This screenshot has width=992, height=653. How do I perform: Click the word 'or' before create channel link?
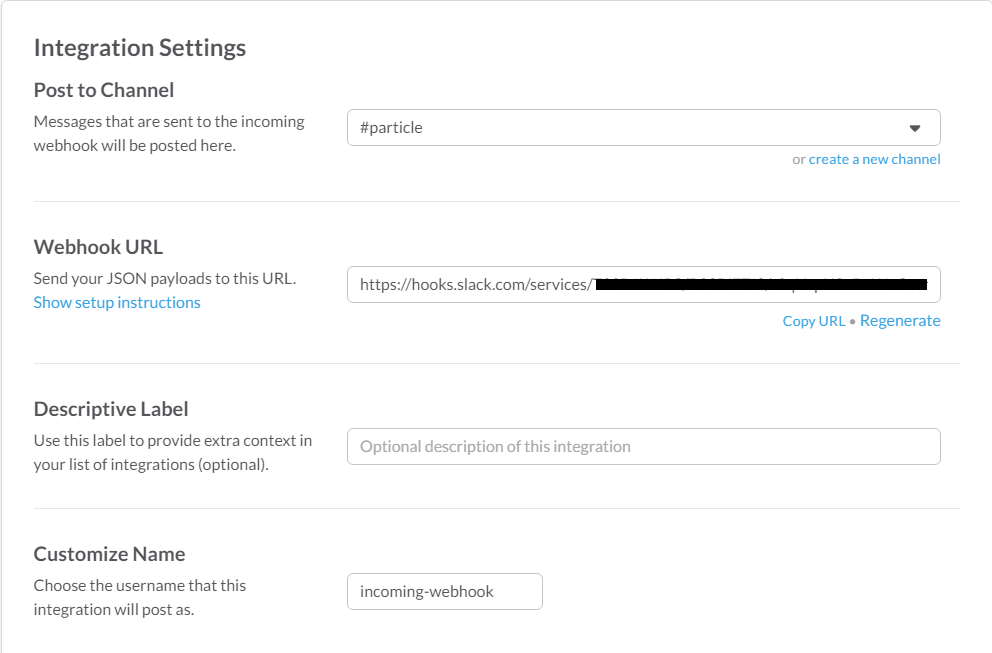(799, 159)
